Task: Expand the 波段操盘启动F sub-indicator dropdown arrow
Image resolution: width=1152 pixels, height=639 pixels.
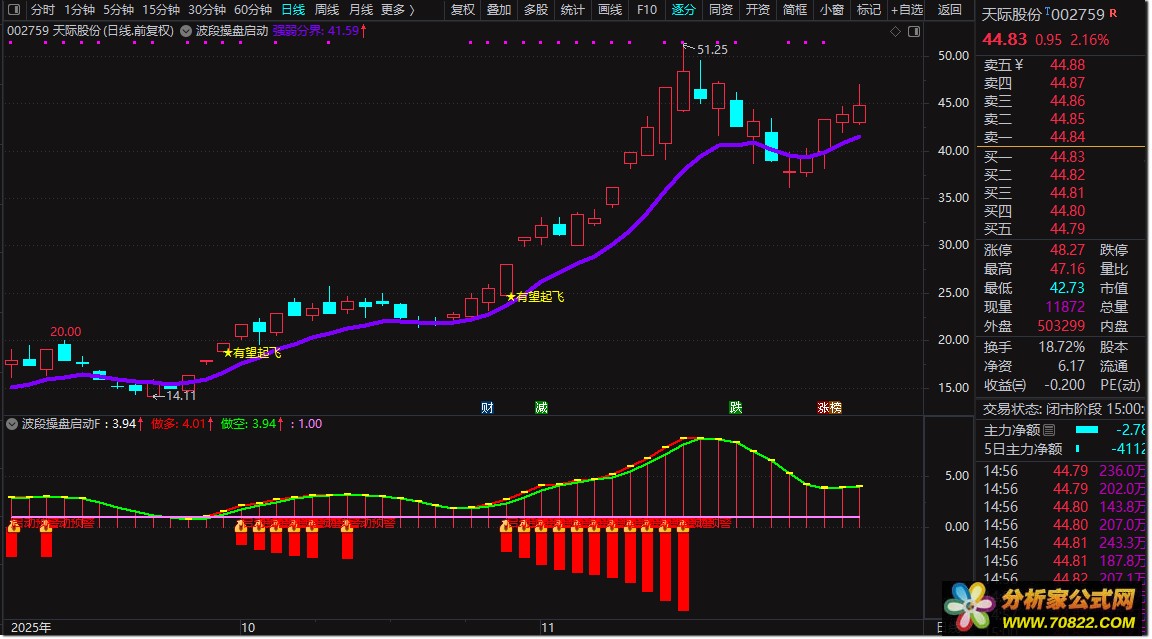Action: coord(12,424)
